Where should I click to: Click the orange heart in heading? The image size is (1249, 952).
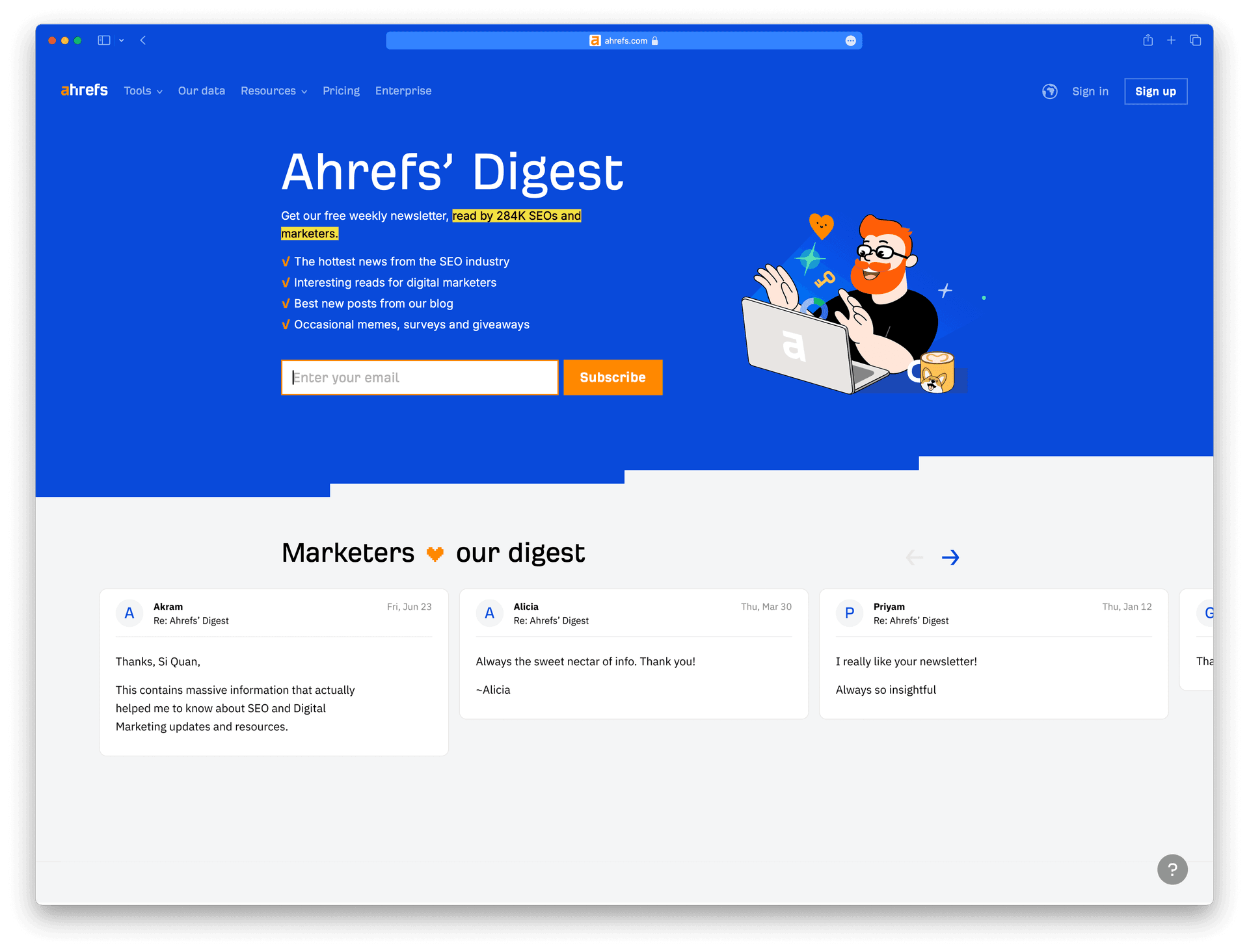pyautogui.click(x=435, y=554)
